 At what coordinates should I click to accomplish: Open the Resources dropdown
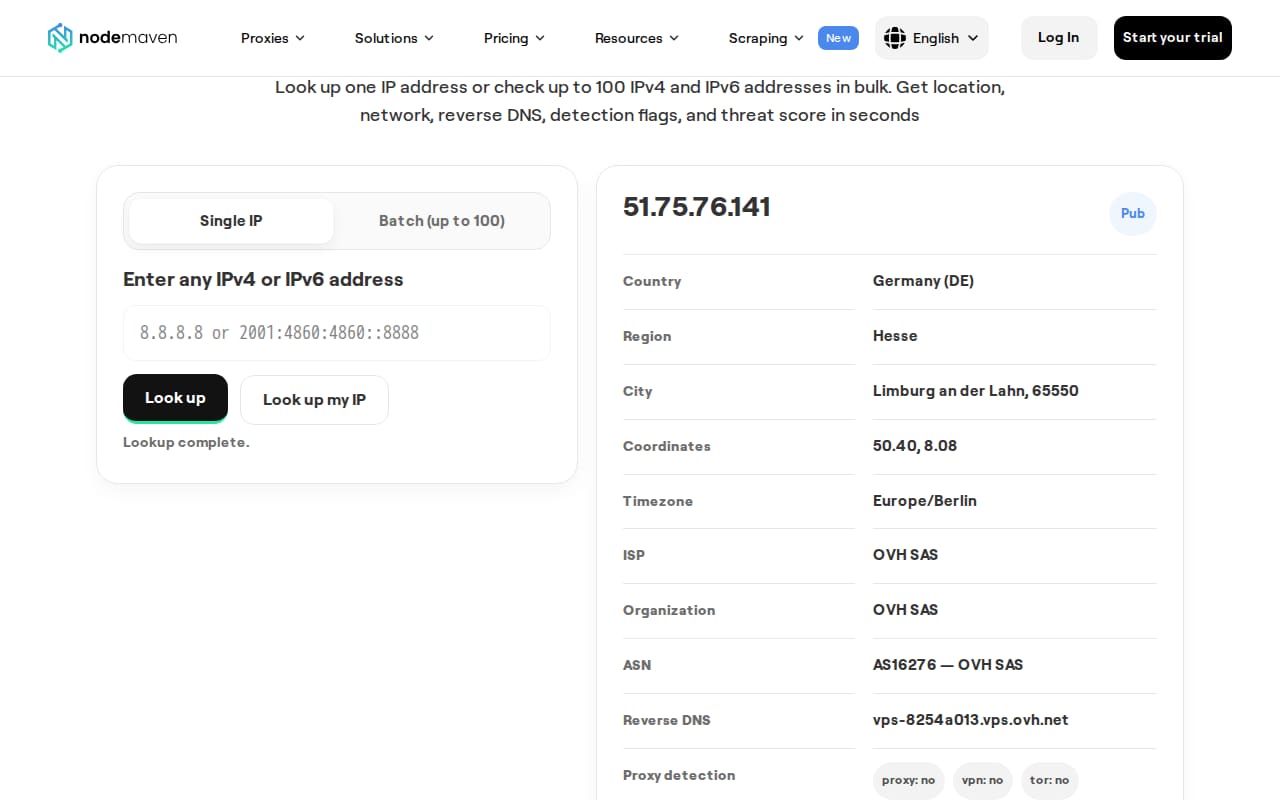tap(637, 38)
